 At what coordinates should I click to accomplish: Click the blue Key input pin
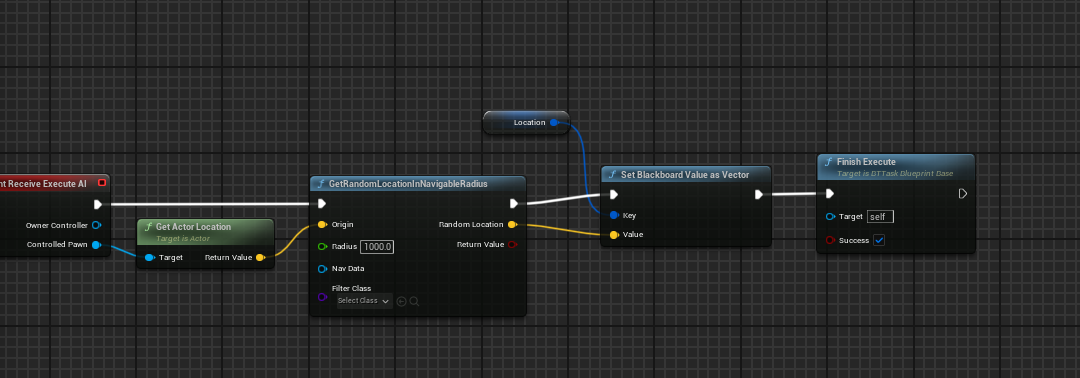click(x=614, y=216)
